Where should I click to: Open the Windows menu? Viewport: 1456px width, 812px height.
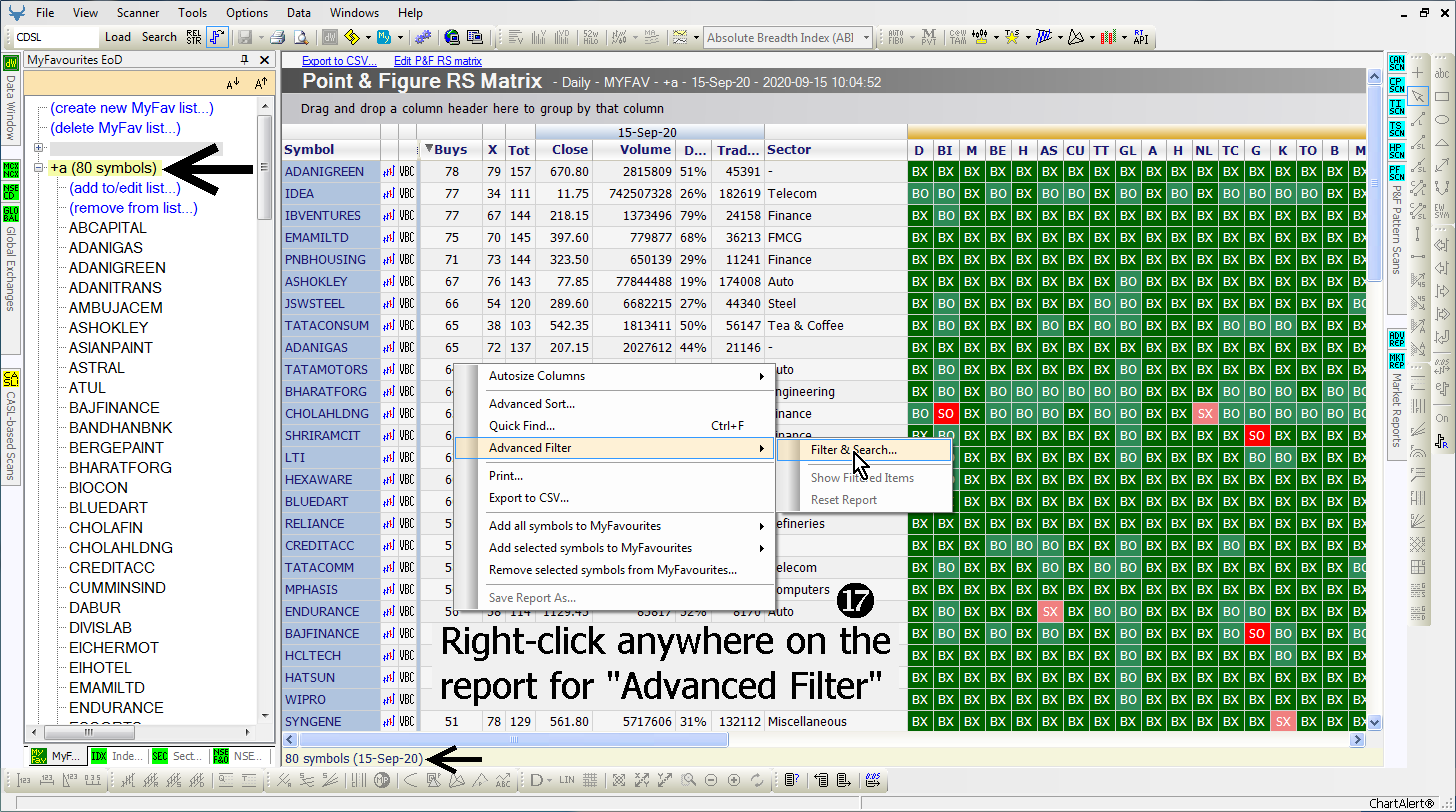[x=355, y=13]
